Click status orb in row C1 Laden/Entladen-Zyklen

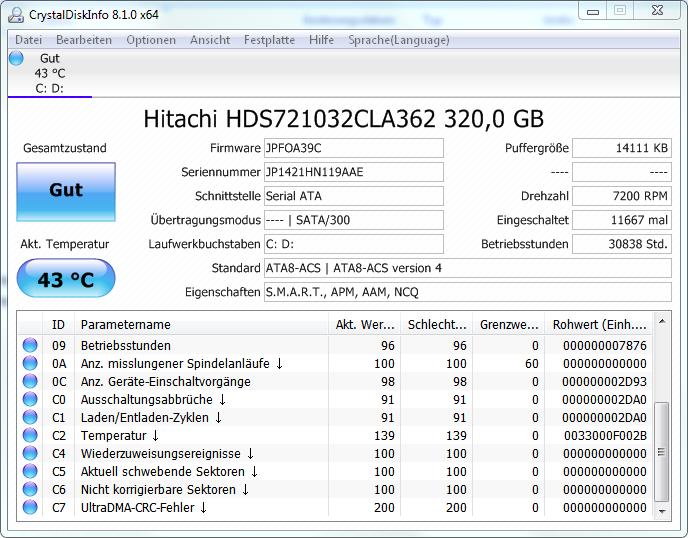30,417
